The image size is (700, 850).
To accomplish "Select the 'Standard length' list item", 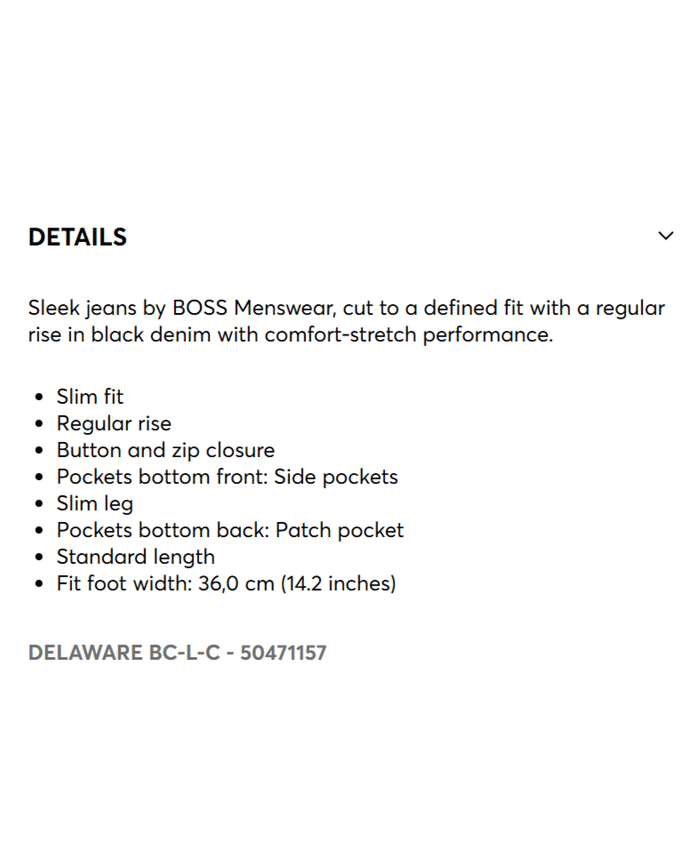I will click(135, 557).
